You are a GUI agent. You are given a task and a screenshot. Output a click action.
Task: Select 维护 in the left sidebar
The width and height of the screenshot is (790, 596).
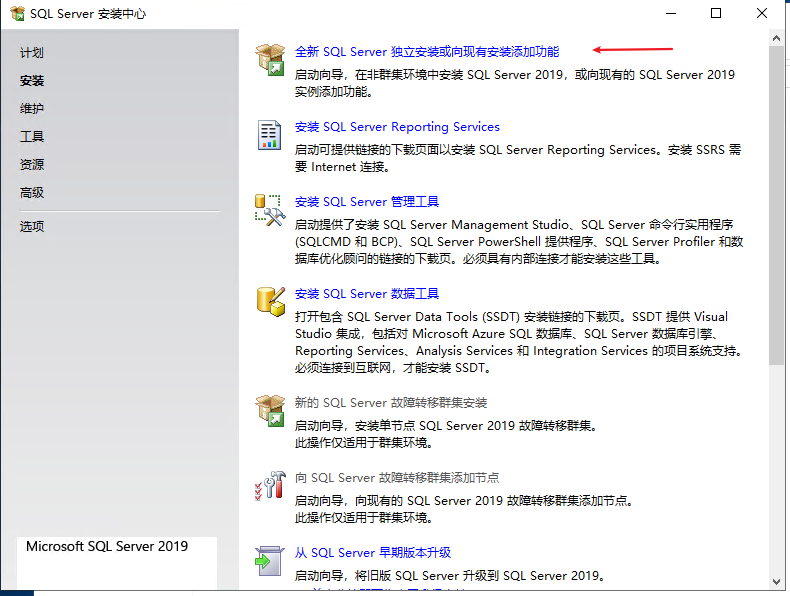[x=32, y=108]
